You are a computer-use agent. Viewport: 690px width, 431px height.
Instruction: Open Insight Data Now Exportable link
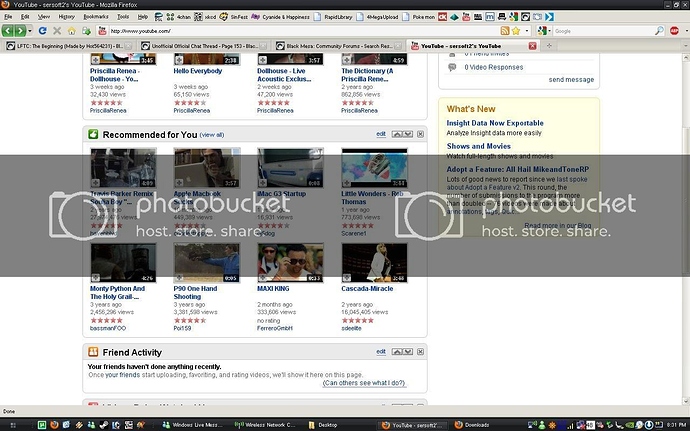coord(495,123)
